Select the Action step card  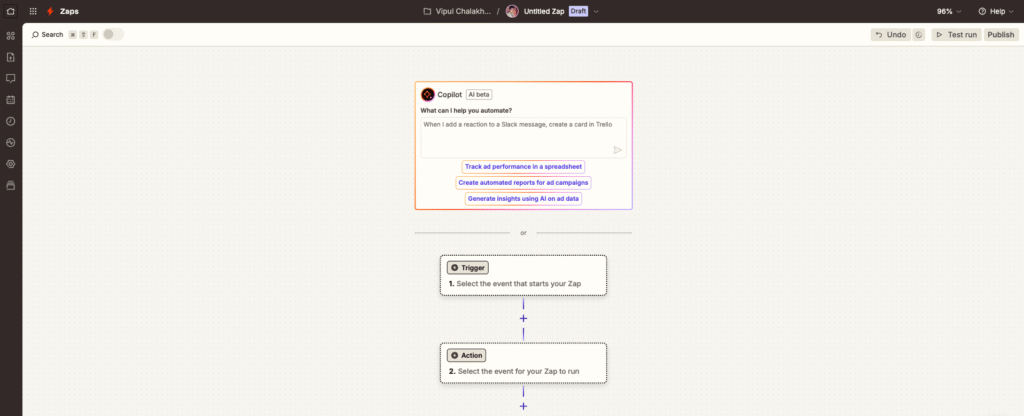point(523,363)
